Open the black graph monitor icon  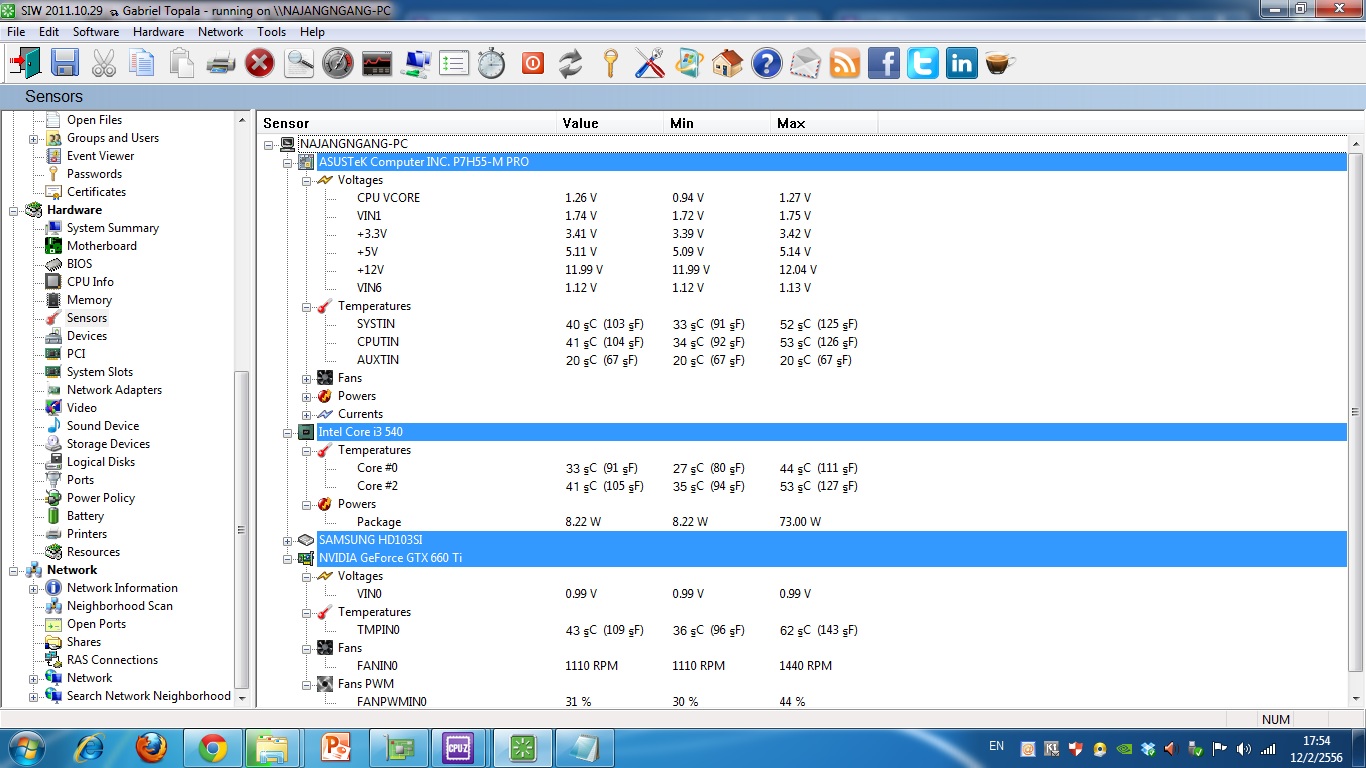(377, 64)
